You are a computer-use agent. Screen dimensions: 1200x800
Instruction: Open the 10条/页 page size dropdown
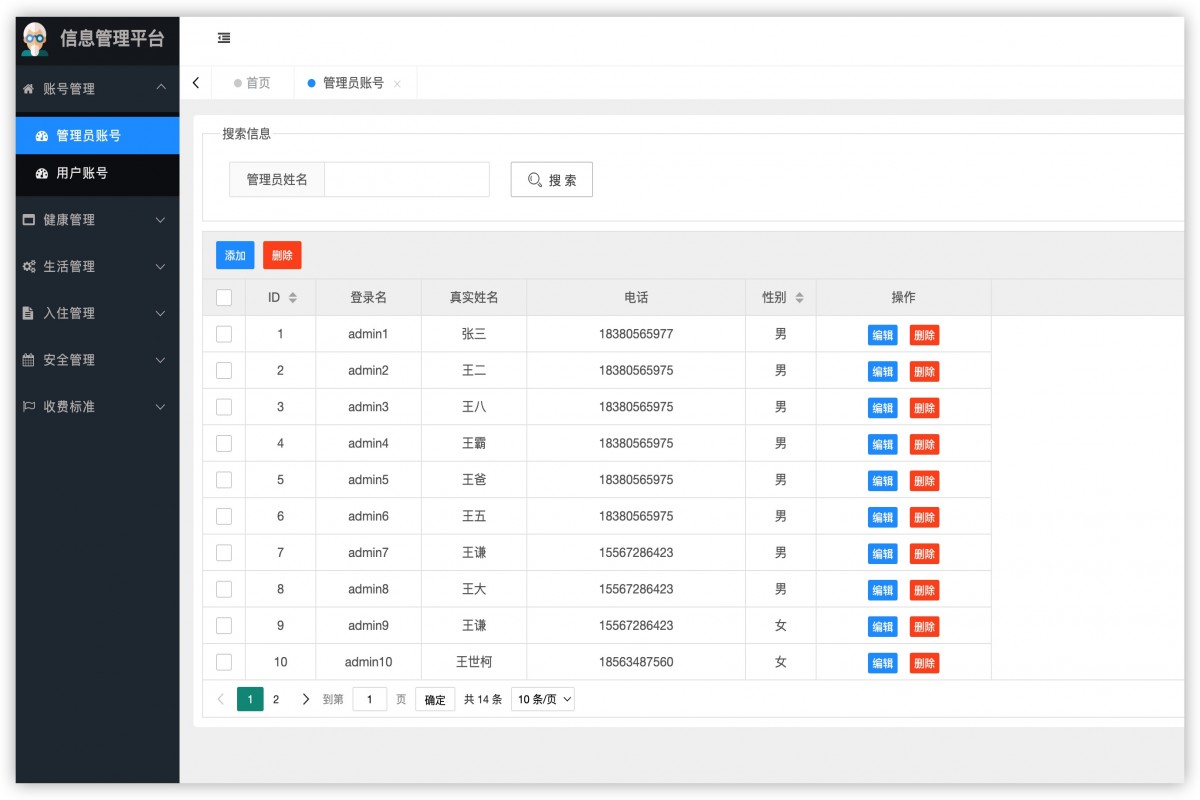pyautogui.click(x=542, y=699)
